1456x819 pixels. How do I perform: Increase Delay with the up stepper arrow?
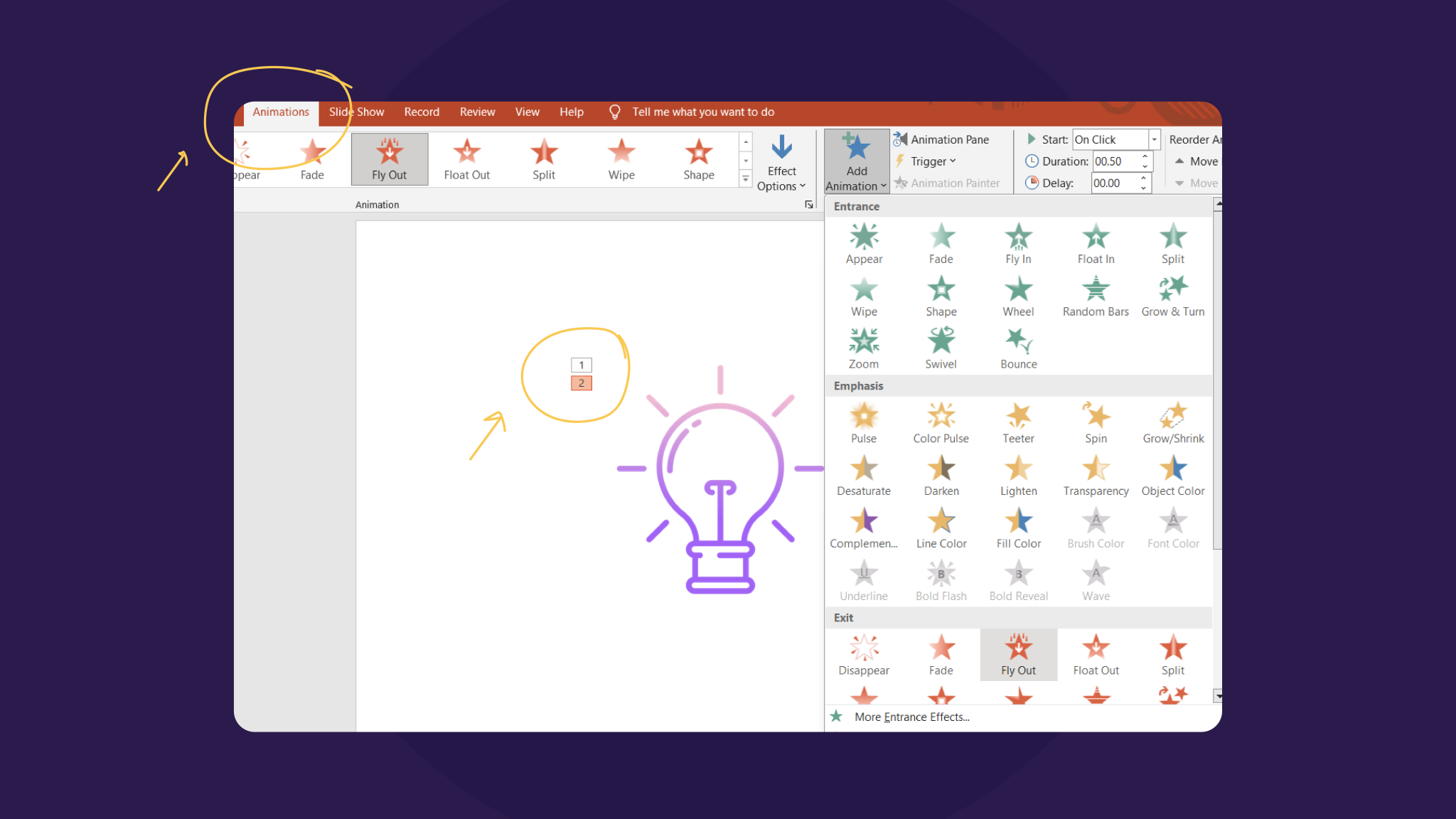[1143, 178]
